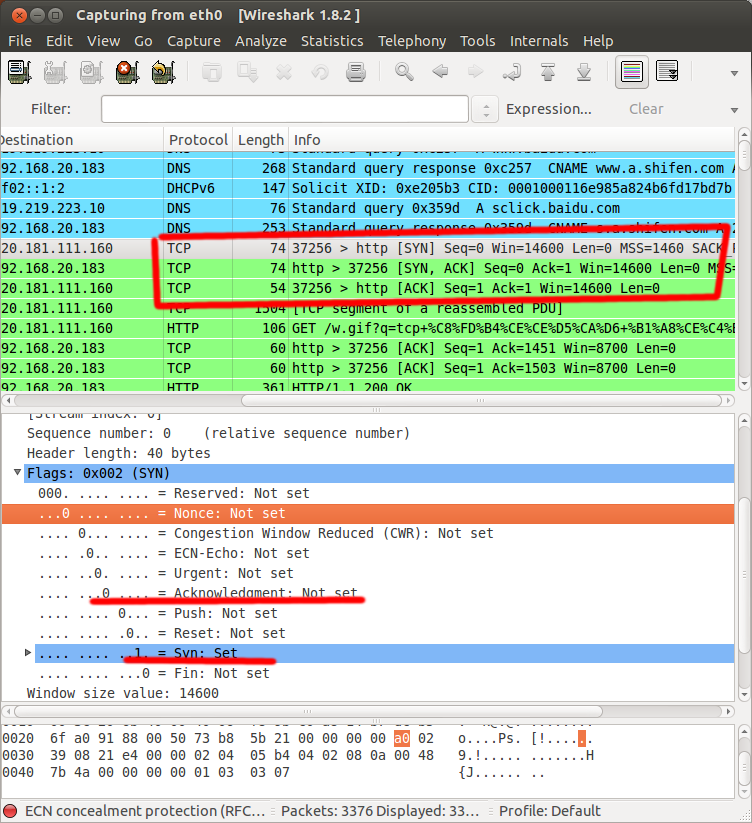This screenshot has width=752, height=823.
Task: Click the save capture file icon
Action: [247, 72]
